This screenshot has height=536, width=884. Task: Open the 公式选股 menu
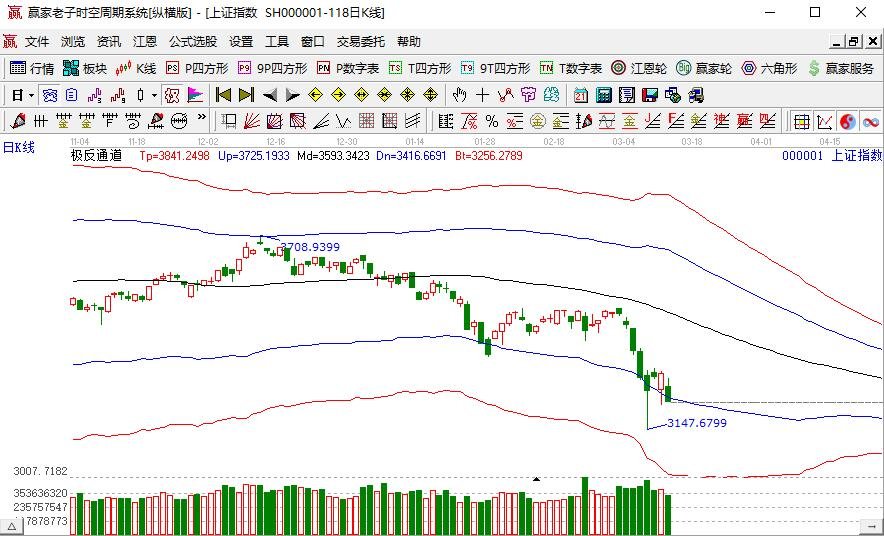(x=193, y=42)
